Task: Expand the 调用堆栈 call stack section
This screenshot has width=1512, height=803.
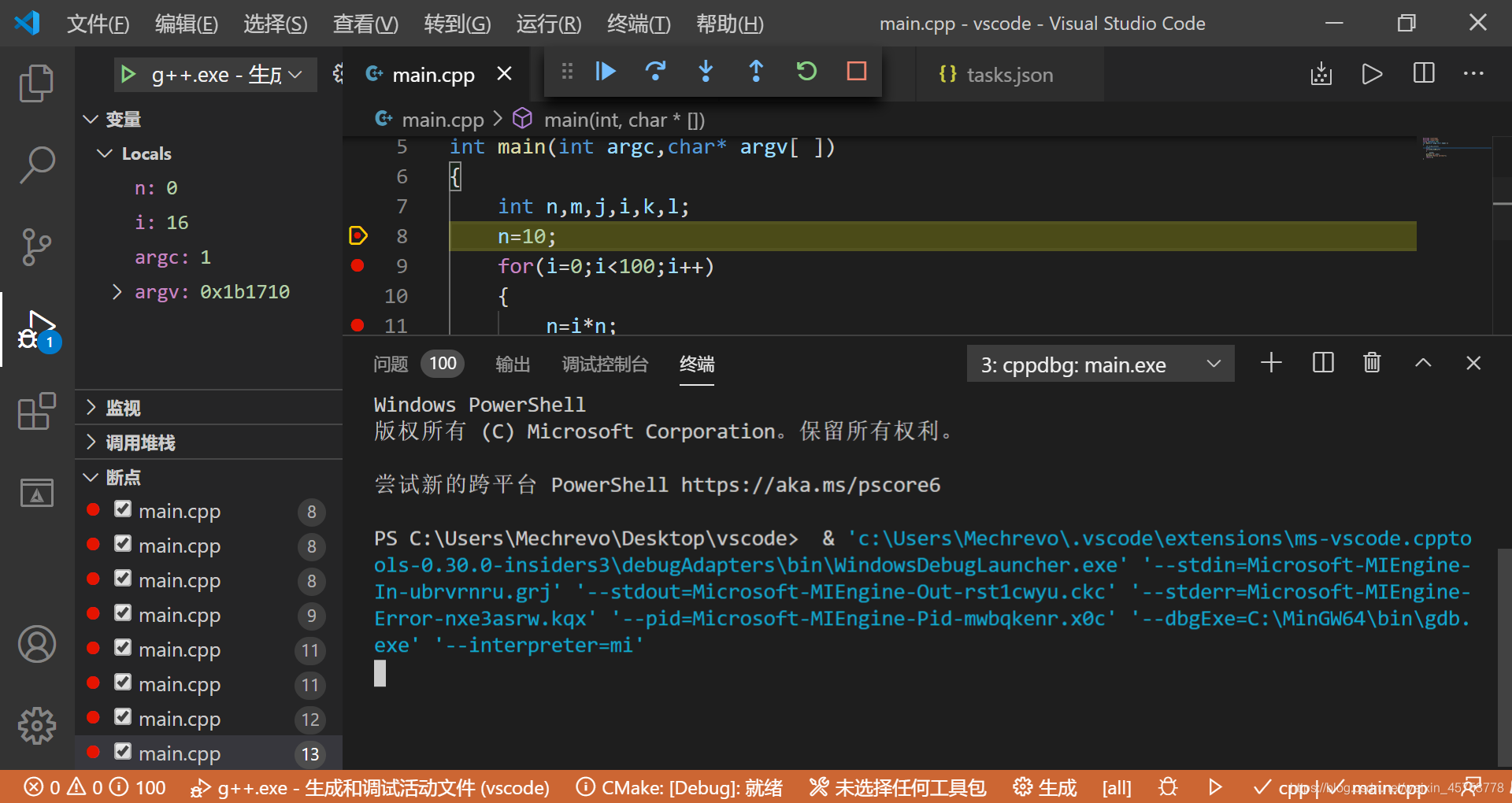Action: point(209,442)
